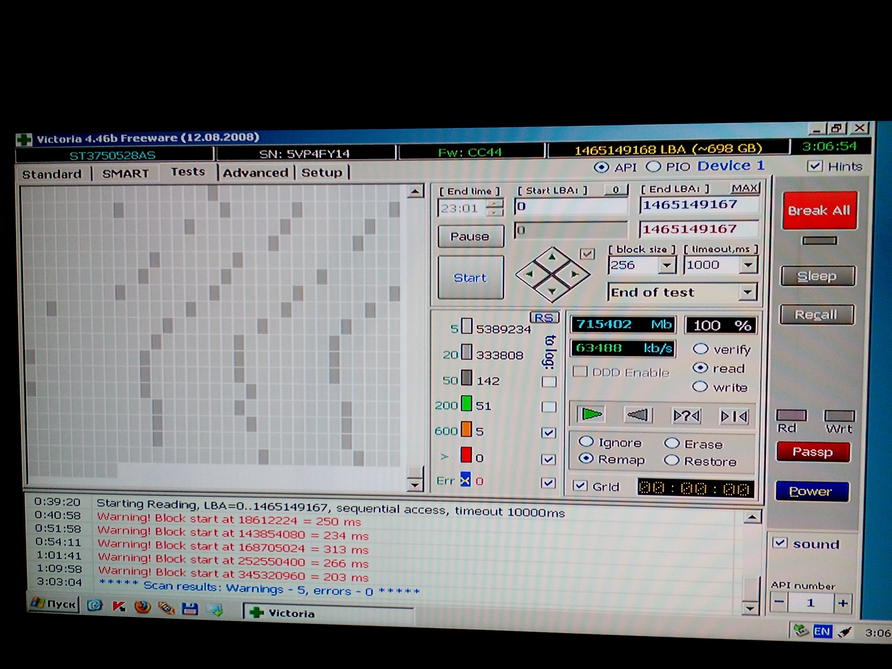Image resolution: width=892 pixels, height=669 pixels.
Task: Click the red Passp button
Action: (x=813, y=452)
